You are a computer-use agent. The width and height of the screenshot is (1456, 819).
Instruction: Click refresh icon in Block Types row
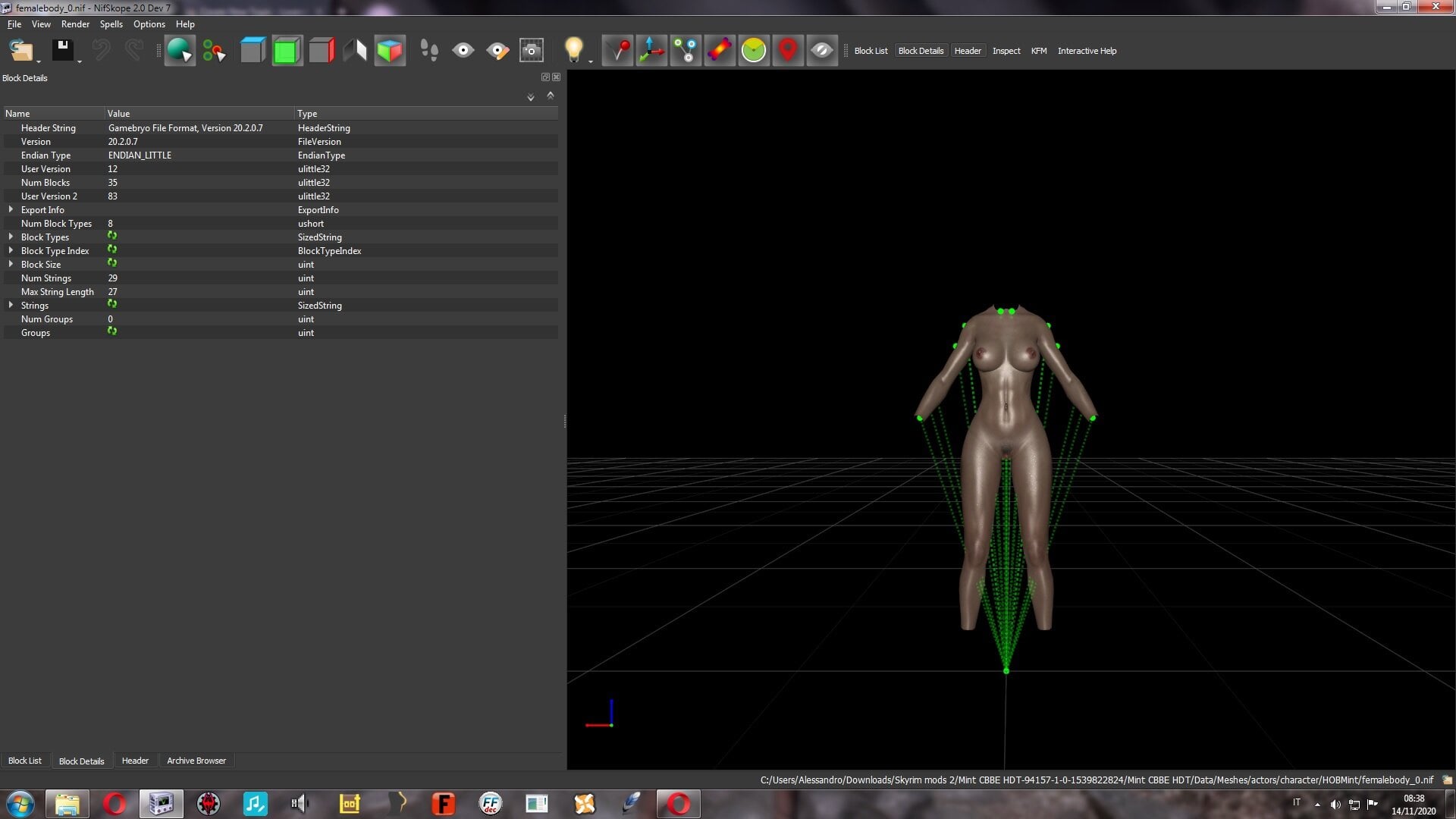point(112,237)
